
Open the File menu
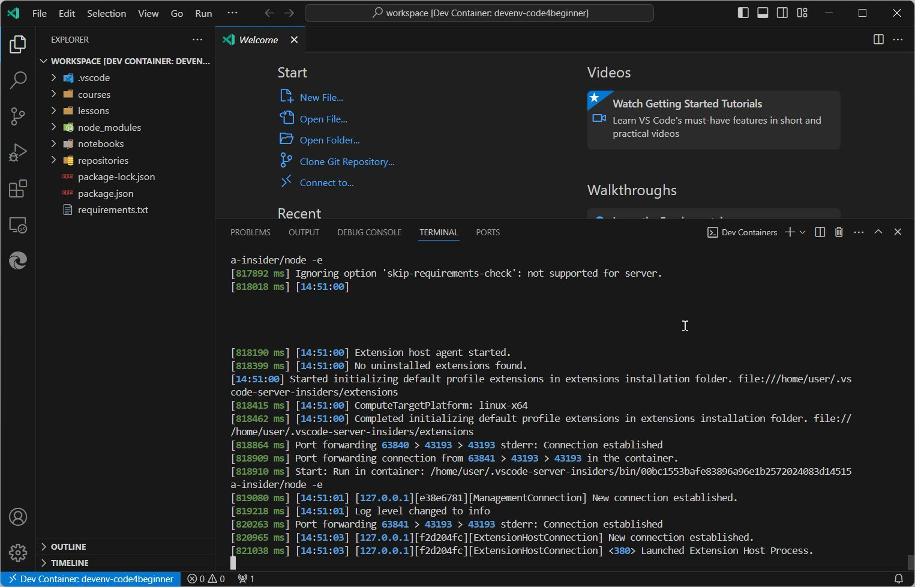[39, 13]
